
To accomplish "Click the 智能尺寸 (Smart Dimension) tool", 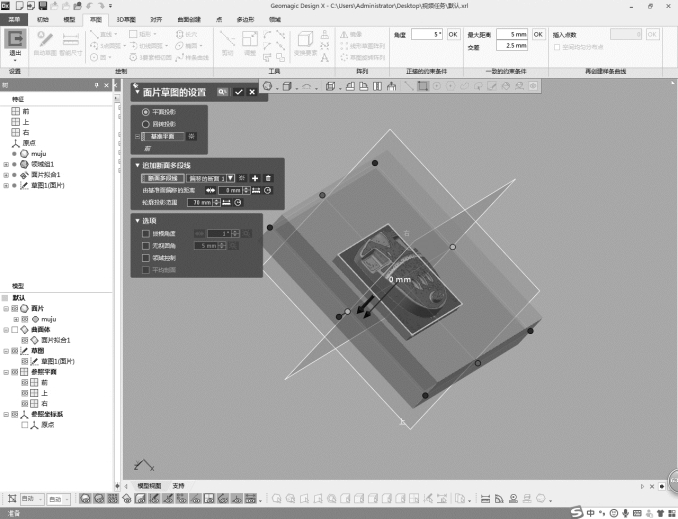I will coord(71,45).
